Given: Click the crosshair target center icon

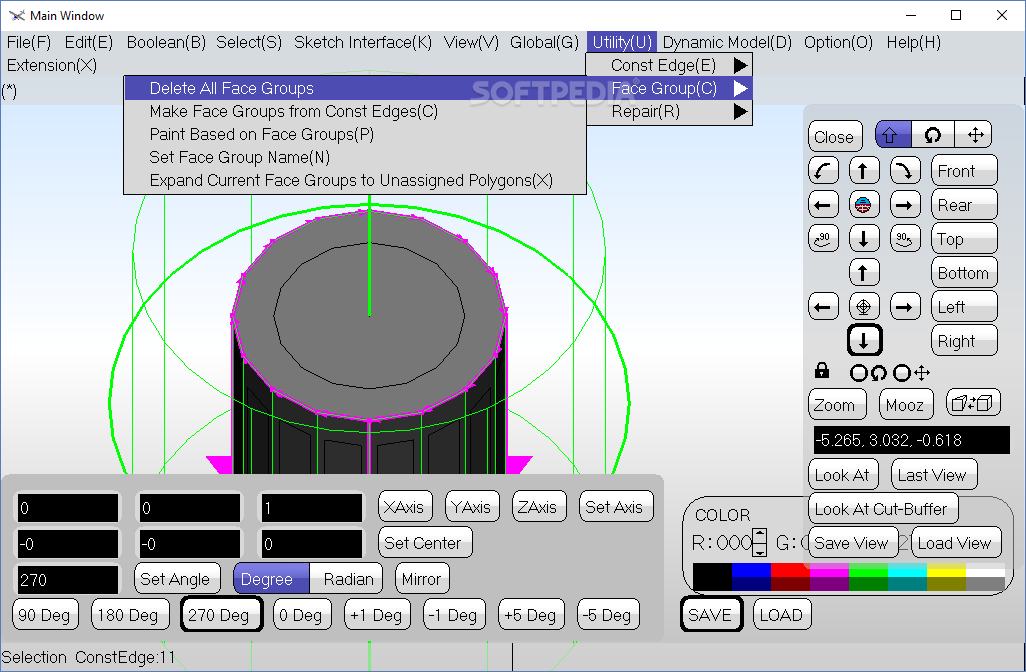Looking at the screenshot, I should pyautogui.click(x=864, y=306).
